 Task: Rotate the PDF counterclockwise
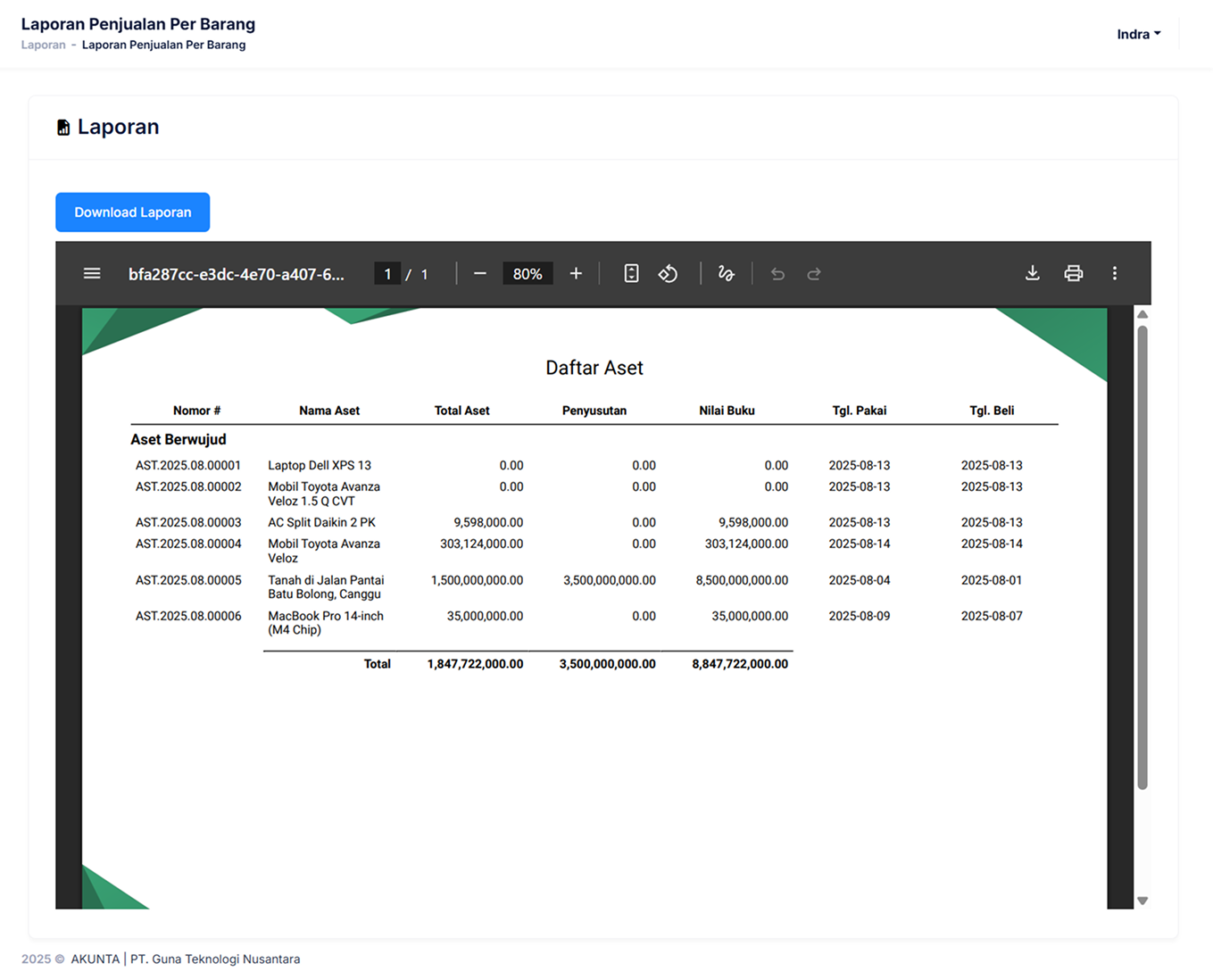(668, 274)
